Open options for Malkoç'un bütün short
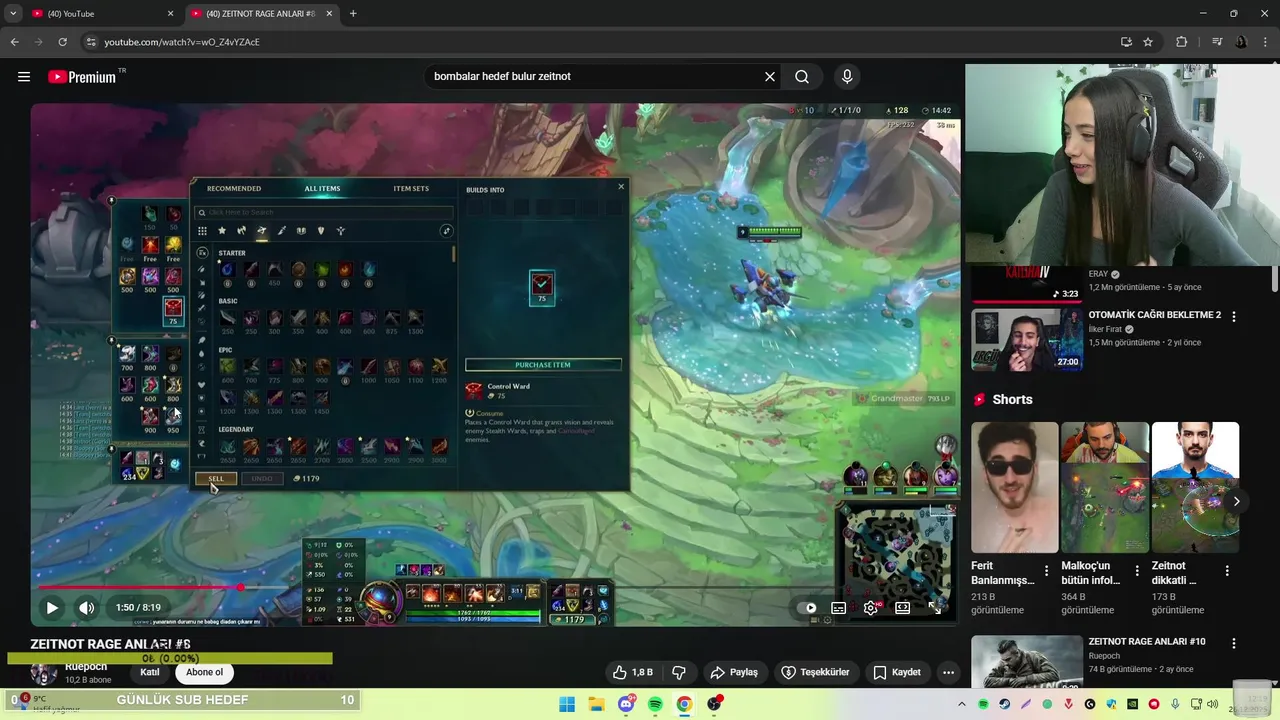The image size is (1280, 720). 1137,571
